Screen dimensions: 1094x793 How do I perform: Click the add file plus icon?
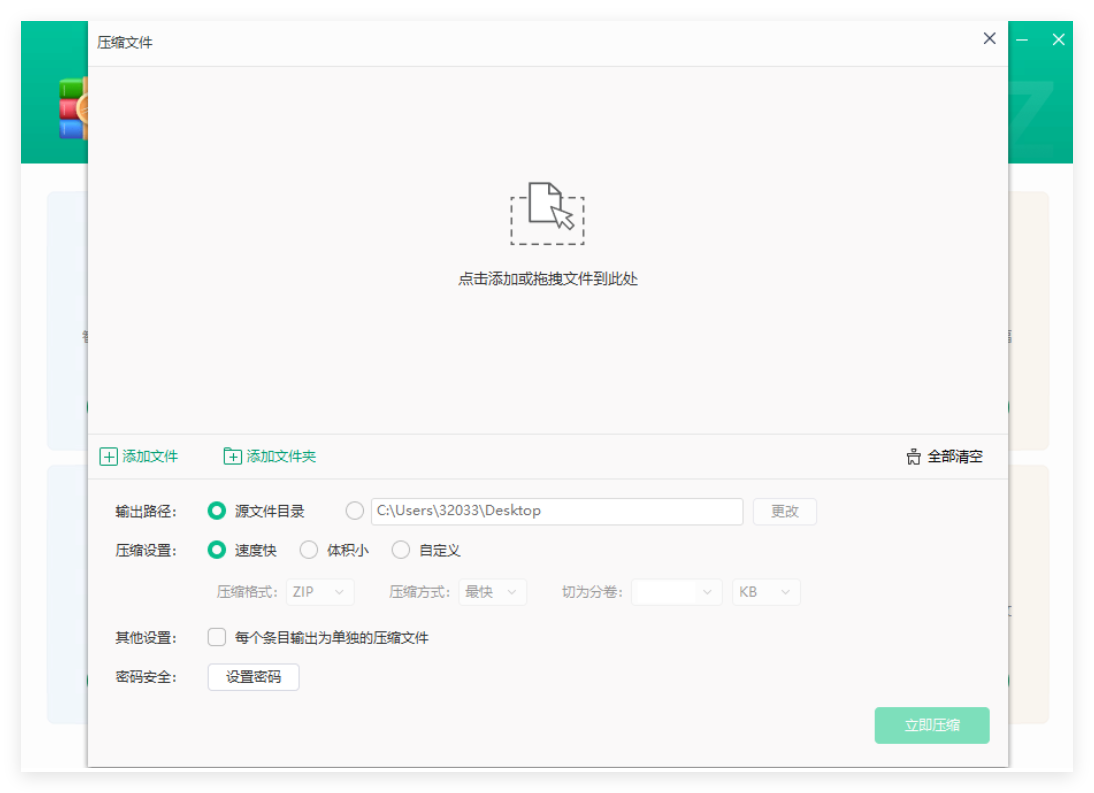[x=108, y=457]
